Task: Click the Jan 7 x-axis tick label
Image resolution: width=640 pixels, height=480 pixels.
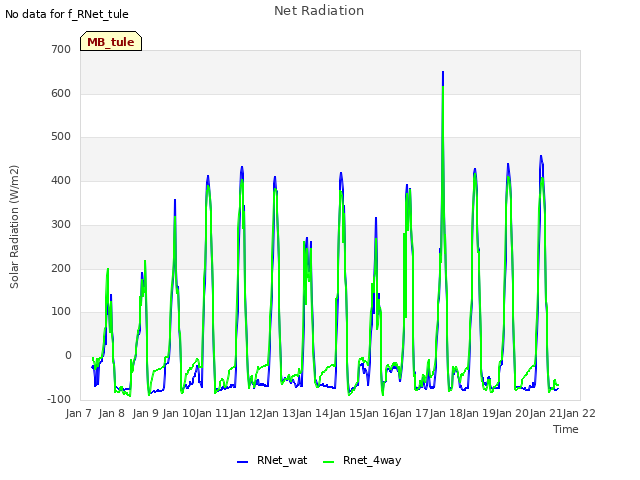Action: coord(78,413)
